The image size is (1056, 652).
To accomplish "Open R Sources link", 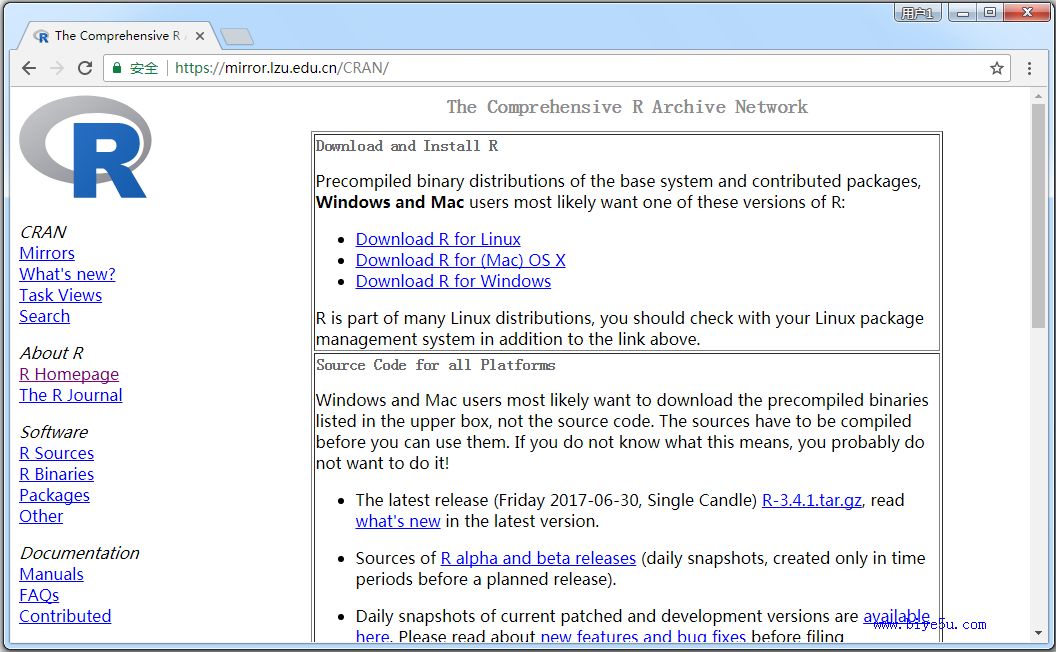I will click(x=57, y=453).
